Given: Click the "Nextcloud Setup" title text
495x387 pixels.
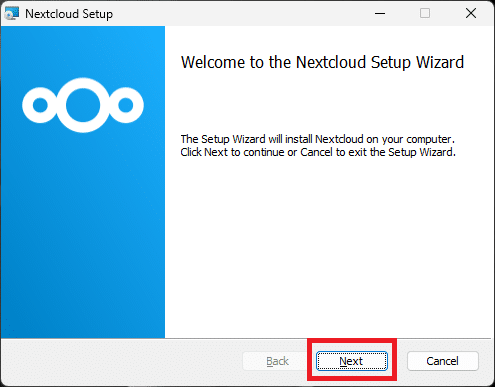Looking at the screenshot, I should point(69,14).
